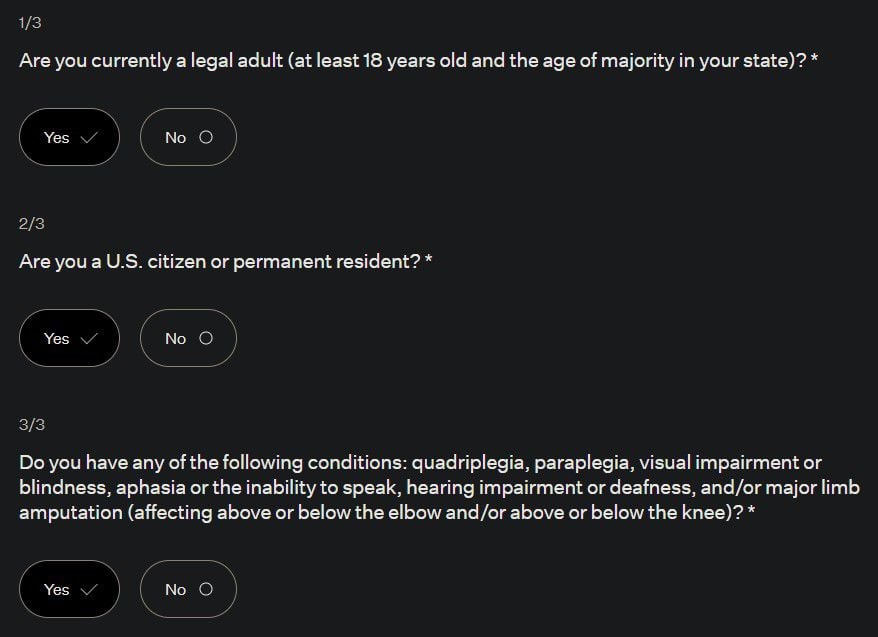Click the checkmark icon on the conditions Yes button

point(88,590)
